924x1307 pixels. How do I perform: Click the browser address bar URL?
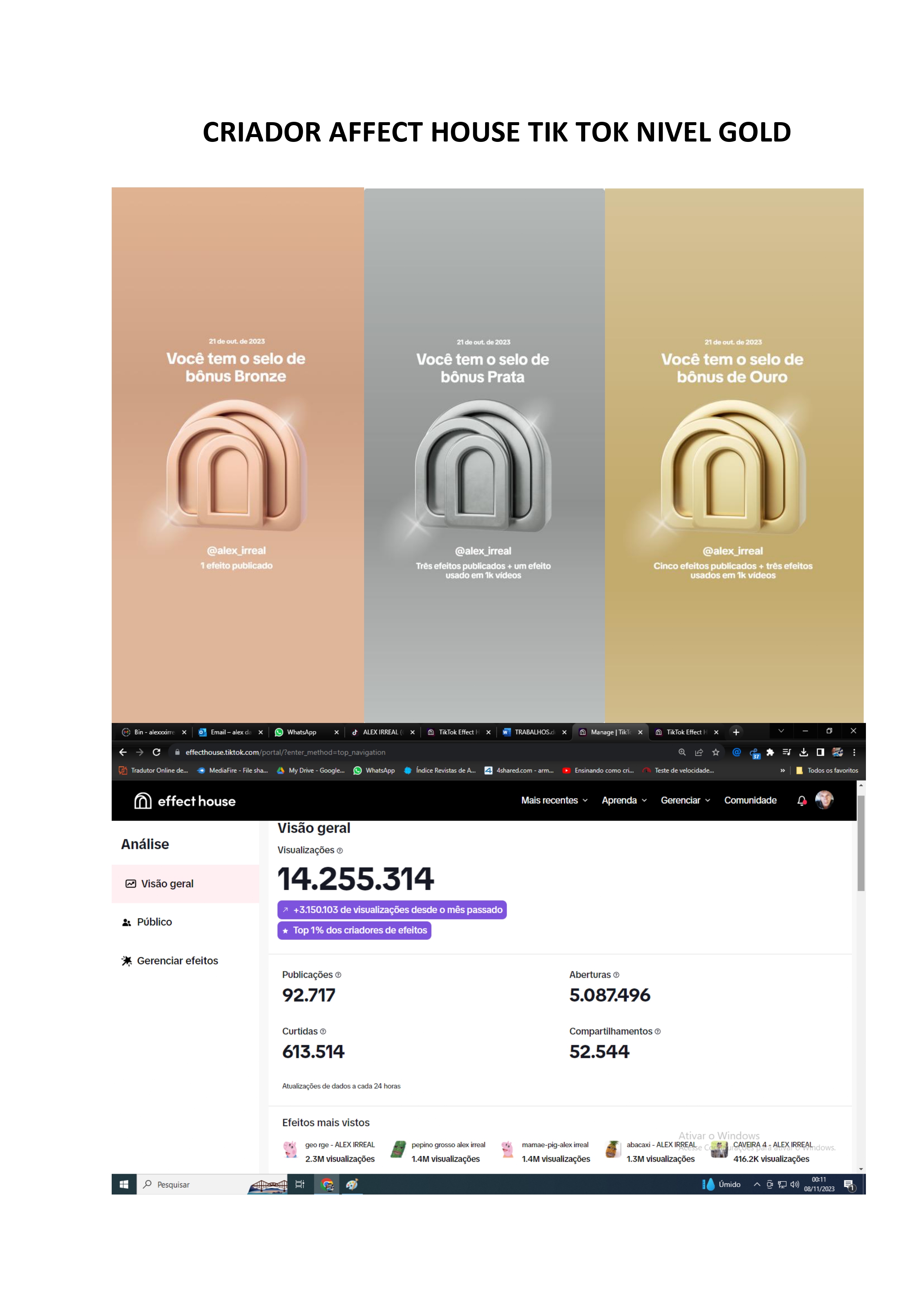285,752
